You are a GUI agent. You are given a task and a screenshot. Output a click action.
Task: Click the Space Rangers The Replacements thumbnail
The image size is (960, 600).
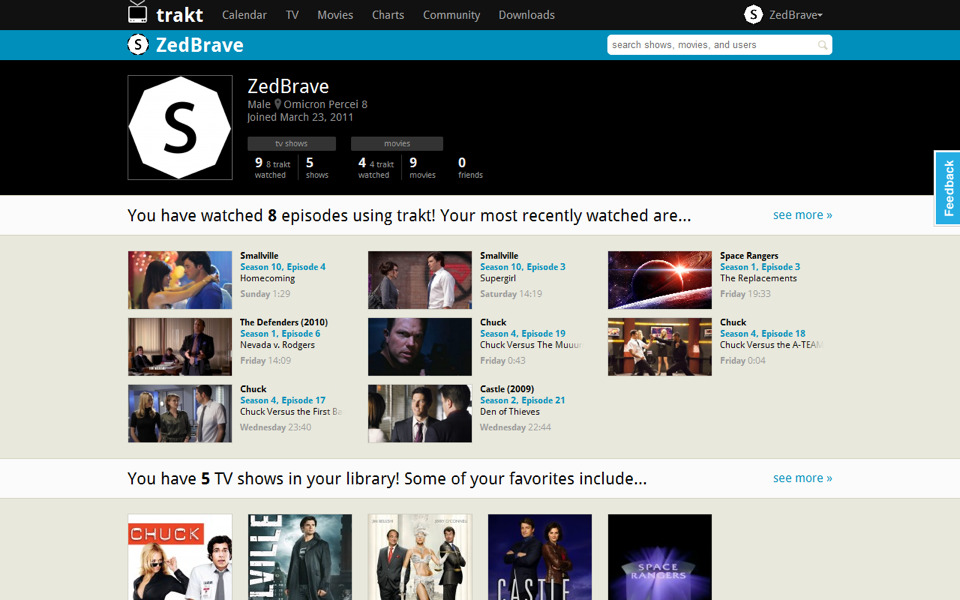pos(660,280)
